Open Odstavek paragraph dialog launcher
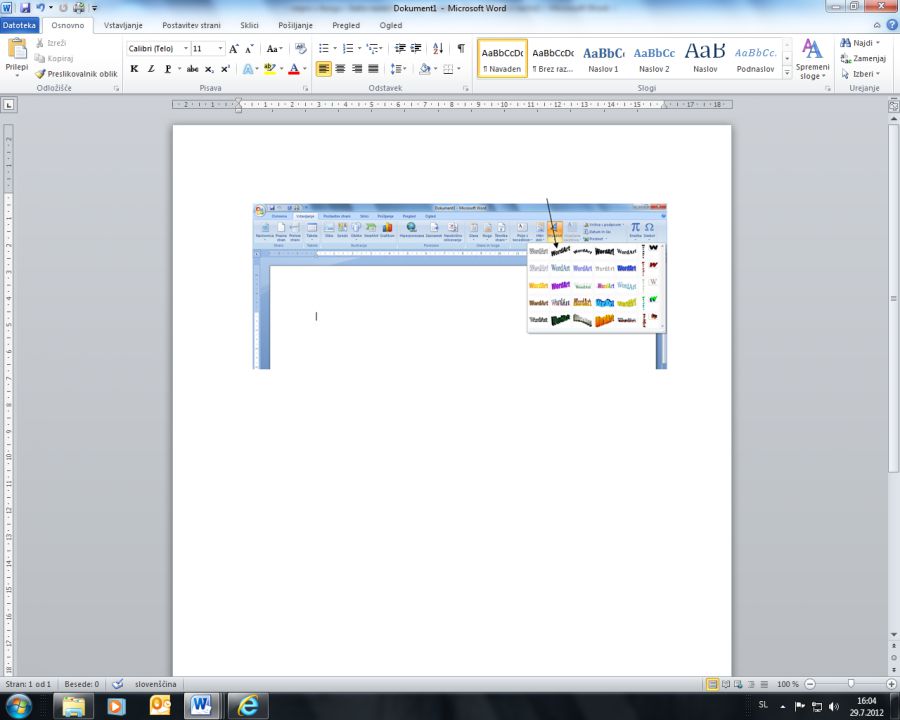This screenshot has height=720, width=900. [x=465, y=88]
